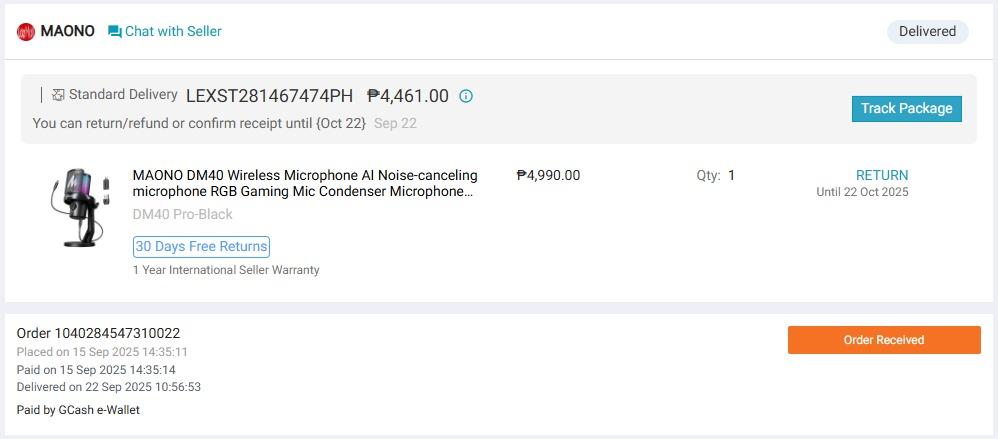The height and width of the screenshot is (439, 998).
Task: Click the order number 1040284547310022
Action: (98, 333)
